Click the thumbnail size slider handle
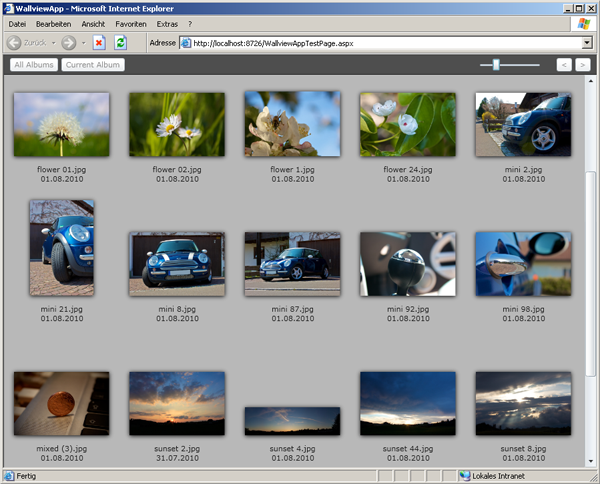Image resolution: width=600 pixels, height=484 pixels. click(x=496, y=65)
